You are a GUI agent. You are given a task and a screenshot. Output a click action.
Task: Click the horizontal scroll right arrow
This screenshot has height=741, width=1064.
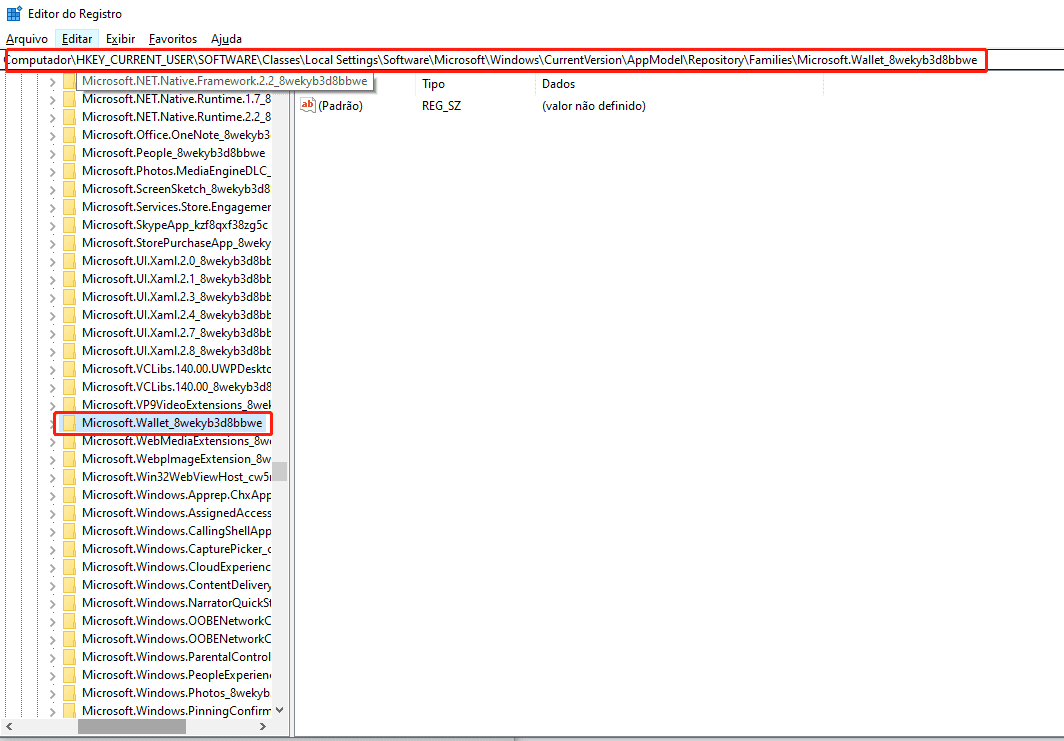coord(263,726)
